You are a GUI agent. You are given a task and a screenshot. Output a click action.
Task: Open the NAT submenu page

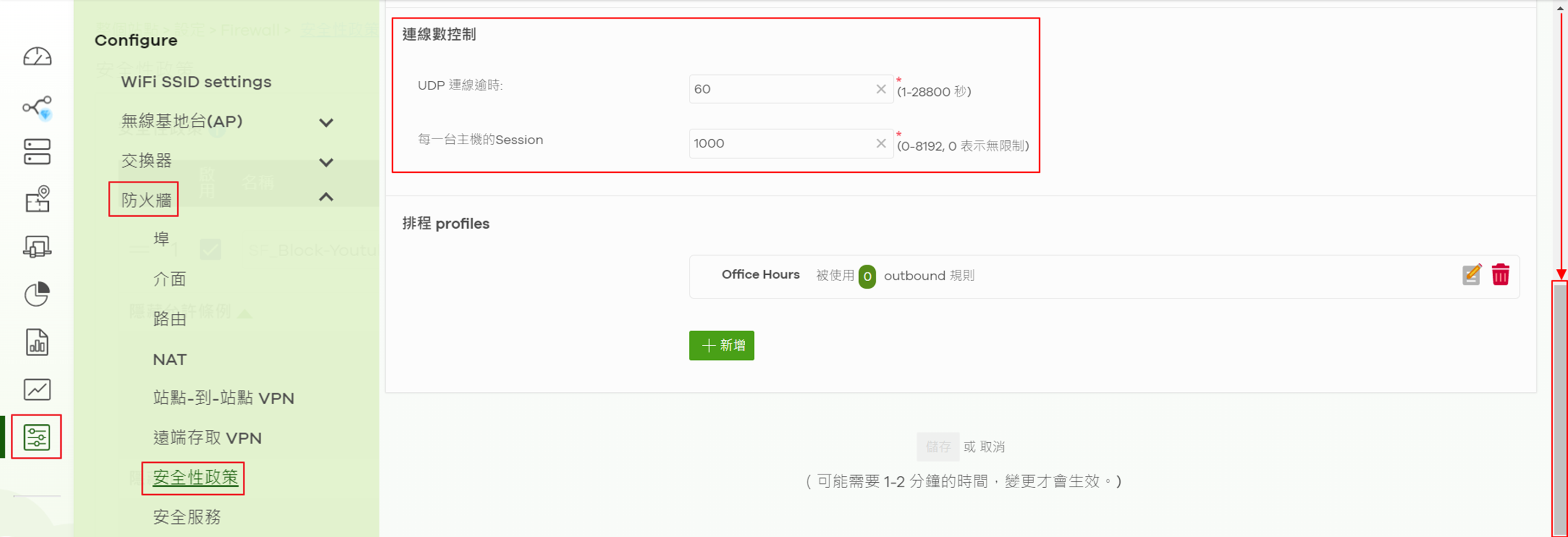(170, 359)
